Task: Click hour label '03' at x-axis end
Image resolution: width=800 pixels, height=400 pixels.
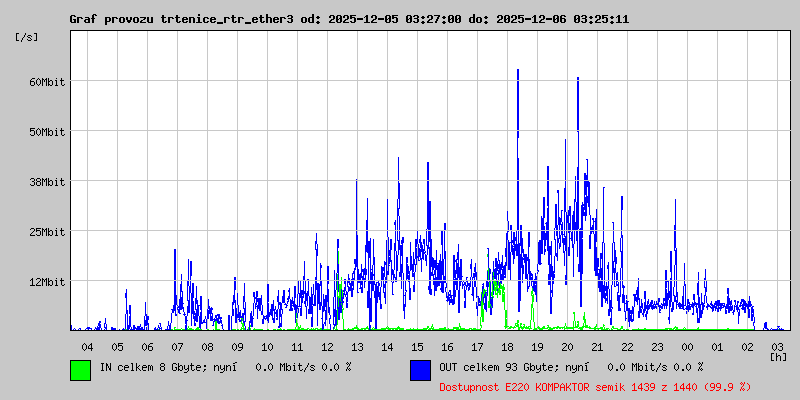Action: (x=777, y=347)
